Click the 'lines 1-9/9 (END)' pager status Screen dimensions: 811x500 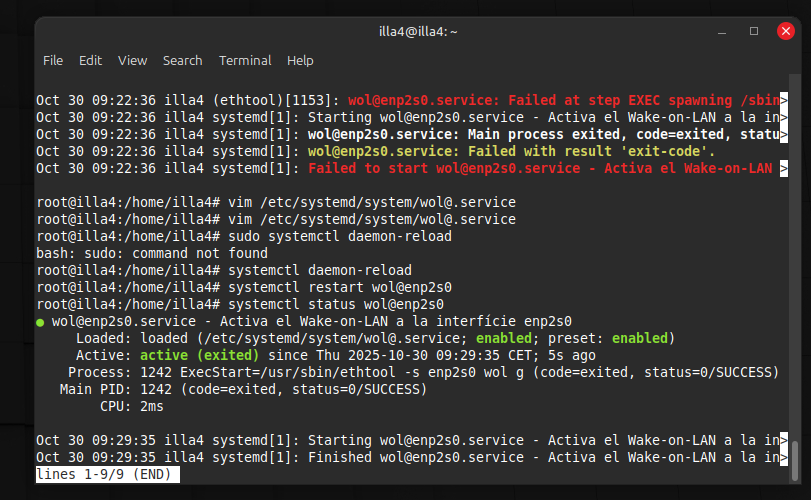coord(100,474)
